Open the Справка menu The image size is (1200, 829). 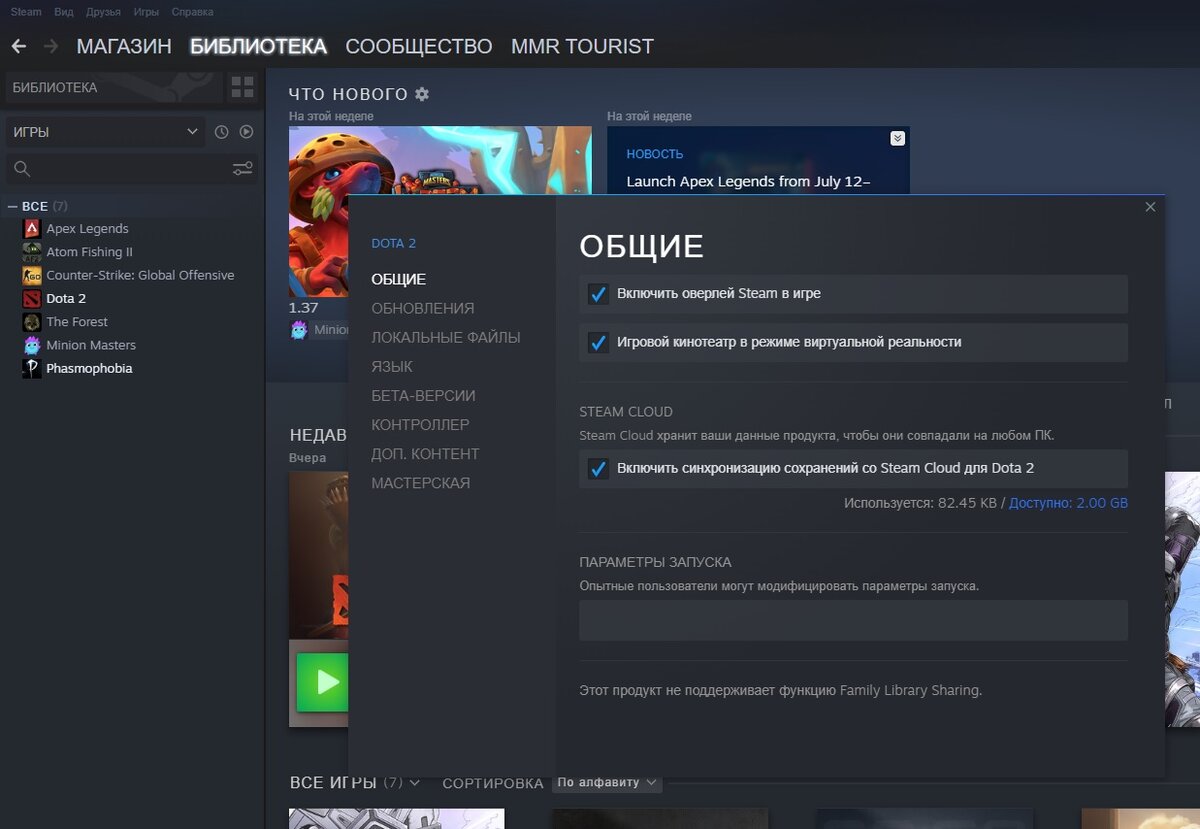tap(192, 12)
